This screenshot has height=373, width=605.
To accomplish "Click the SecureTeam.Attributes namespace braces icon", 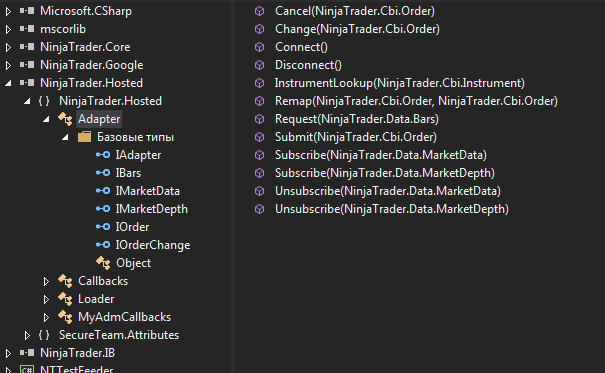I will 44,335.
